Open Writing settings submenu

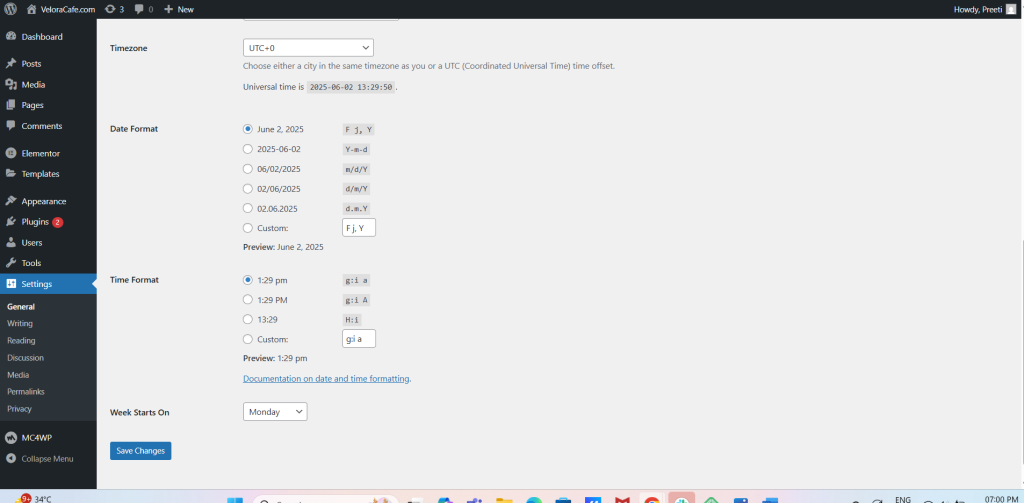[x=20, y=323]
